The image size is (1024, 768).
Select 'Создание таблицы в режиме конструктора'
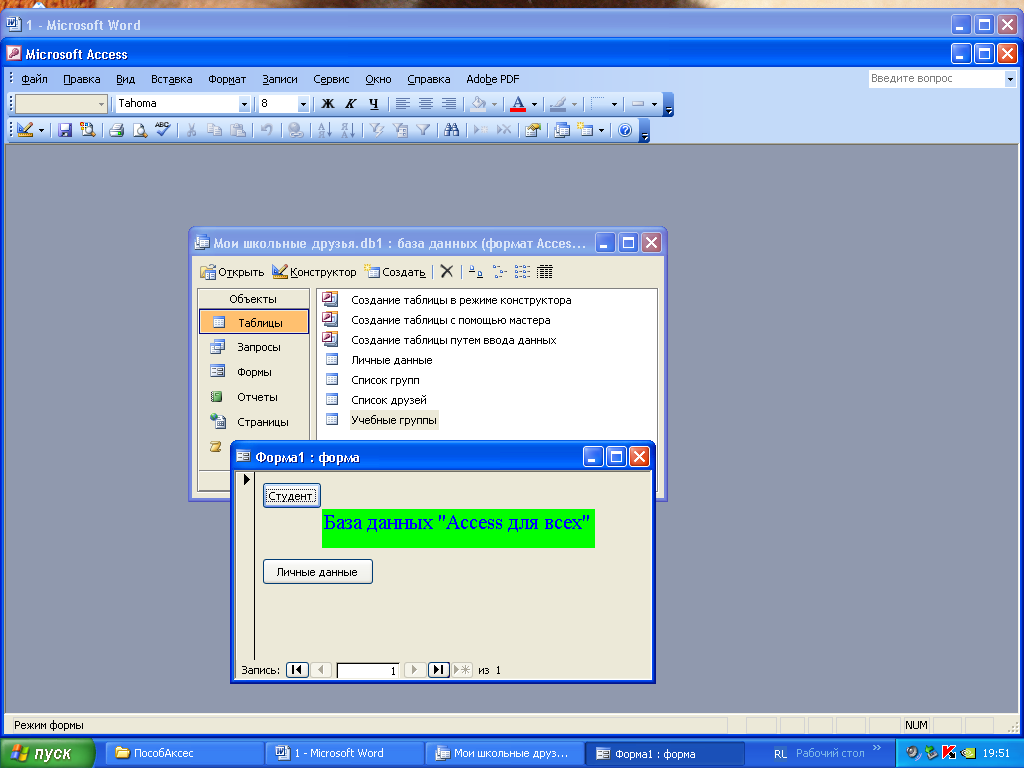point(461,300)
